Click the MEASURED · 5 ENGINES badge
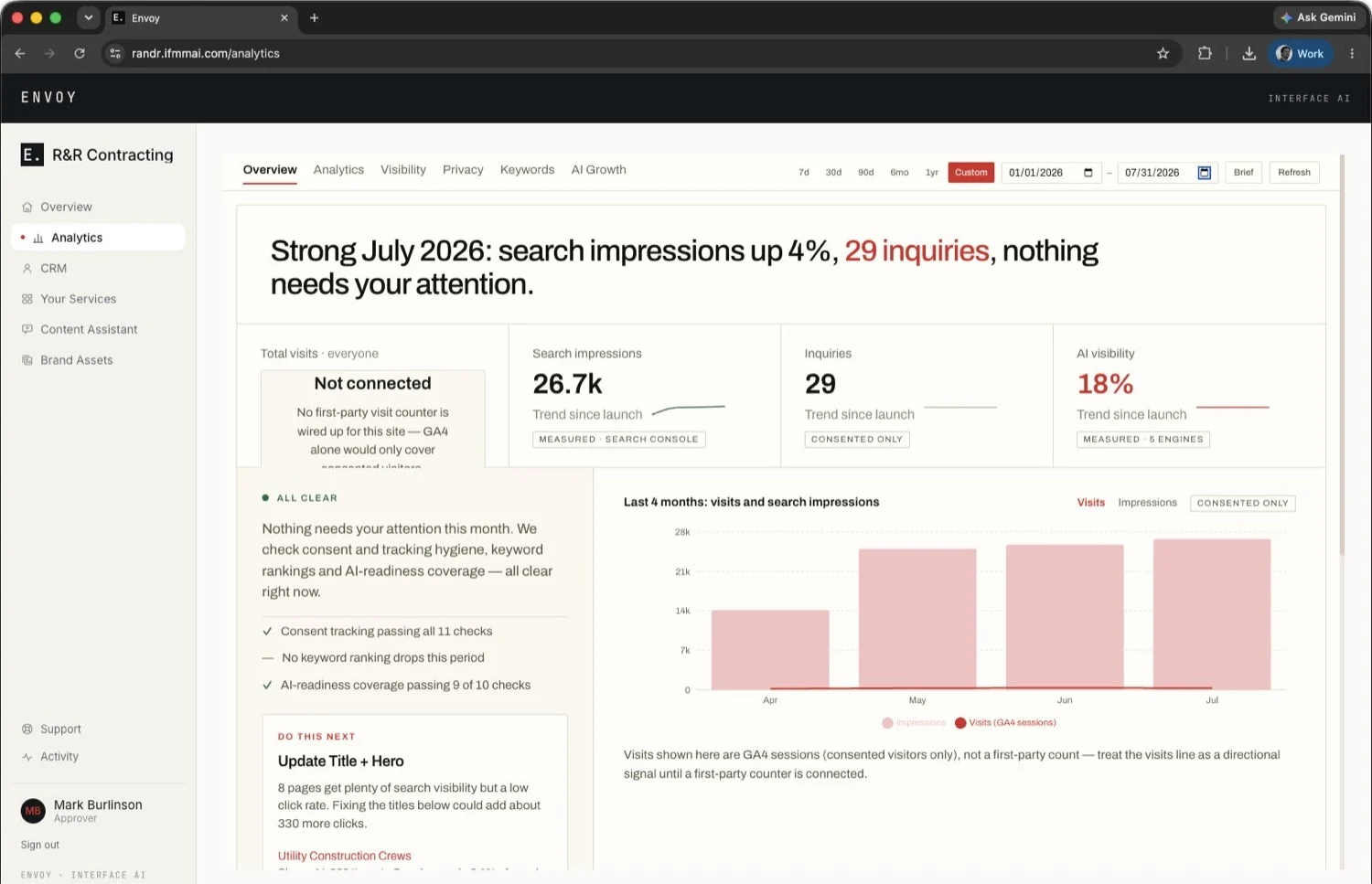 [1143, 440]
